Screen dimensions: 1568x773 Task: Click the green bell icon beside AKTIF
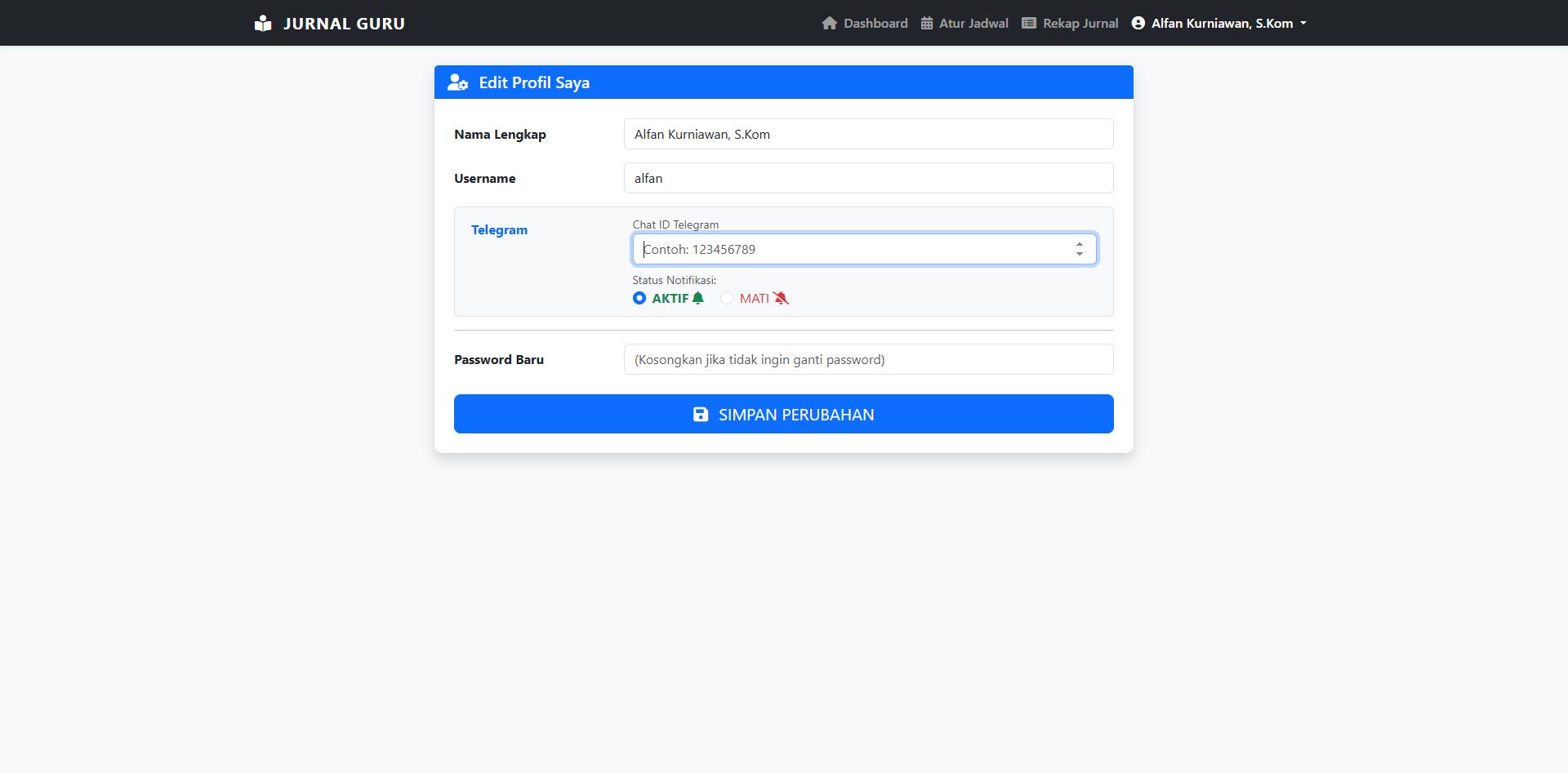point(698,299)
